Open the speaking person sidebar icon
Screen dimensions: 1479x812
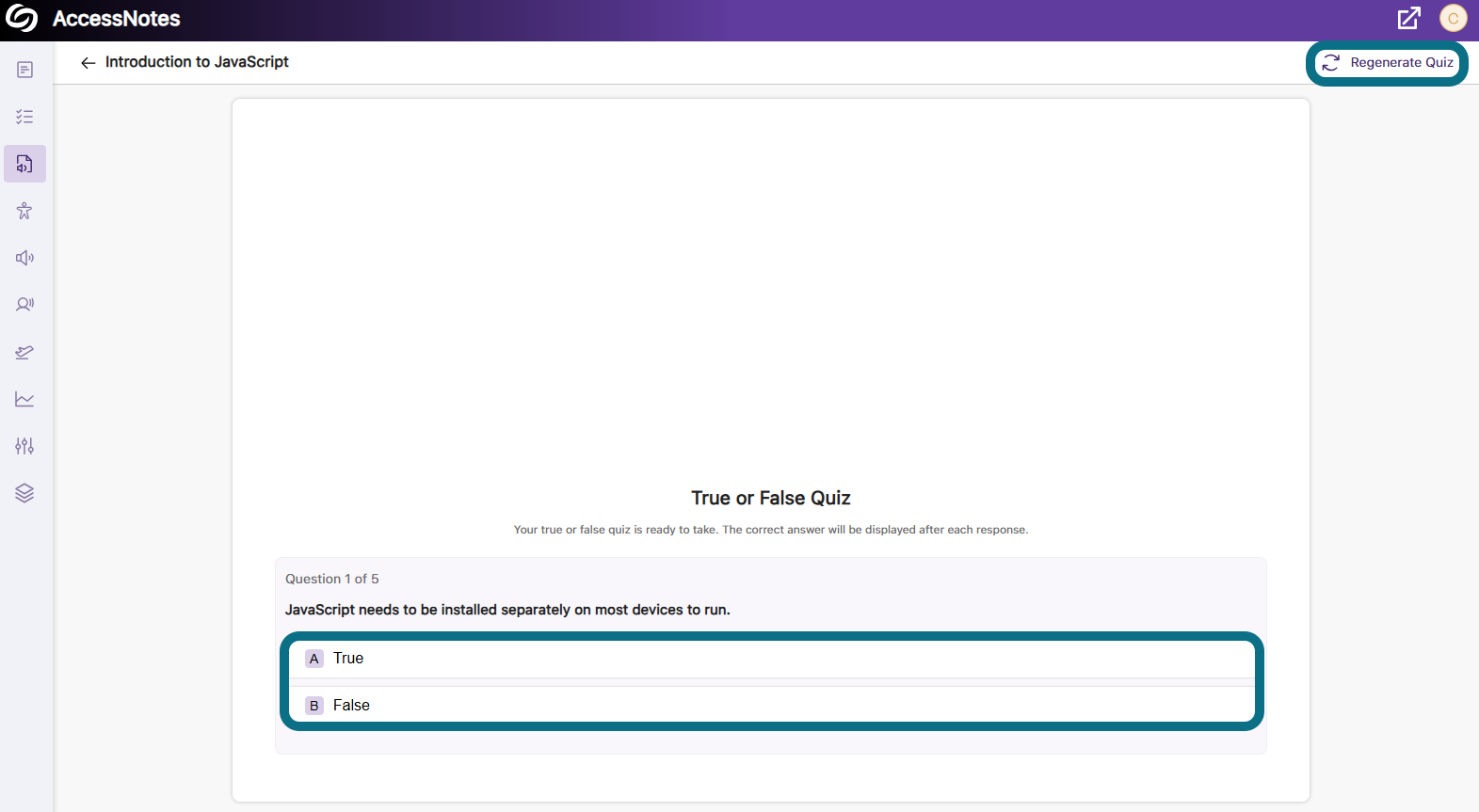(x=24, y=305)
